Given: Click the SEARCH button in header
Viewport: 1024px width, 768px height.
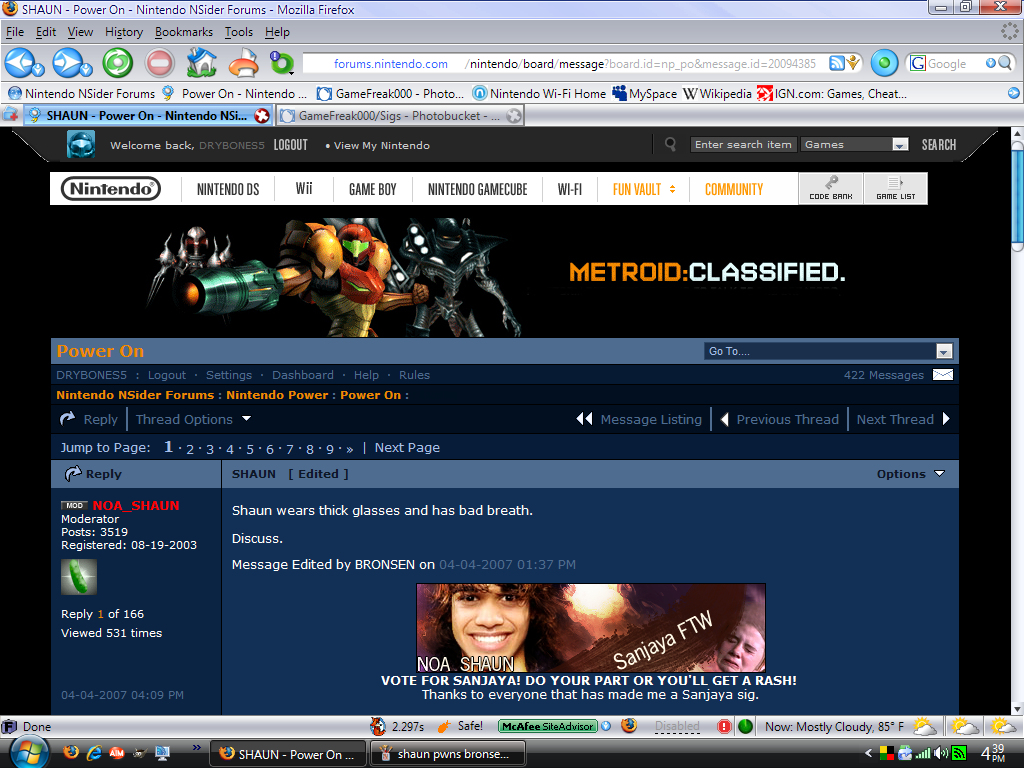Looking at the screenshot, I should [938, 145].
